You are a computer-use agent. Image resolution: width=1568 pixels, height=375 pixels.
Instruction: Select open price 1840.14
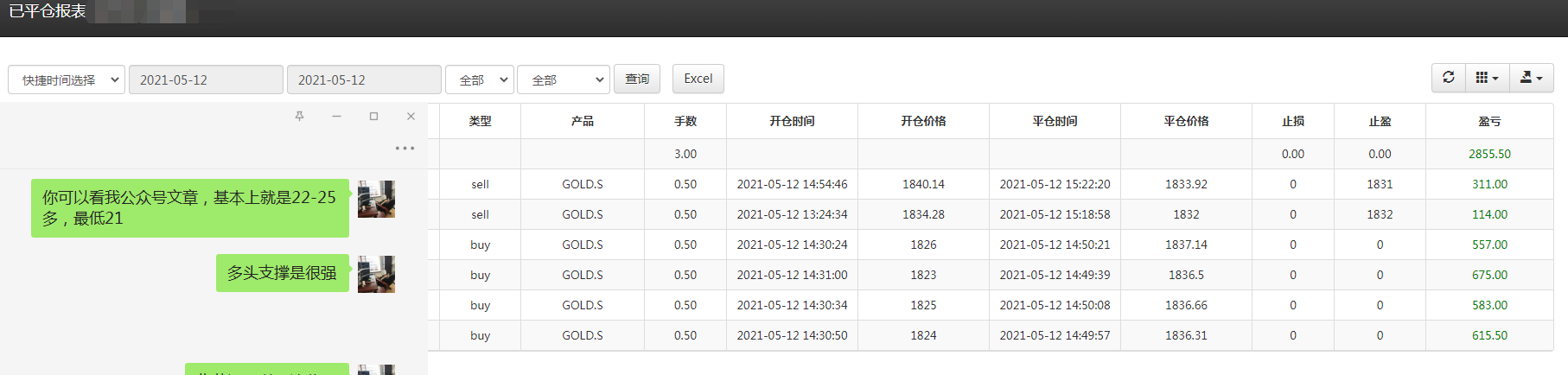pos(923,184)
